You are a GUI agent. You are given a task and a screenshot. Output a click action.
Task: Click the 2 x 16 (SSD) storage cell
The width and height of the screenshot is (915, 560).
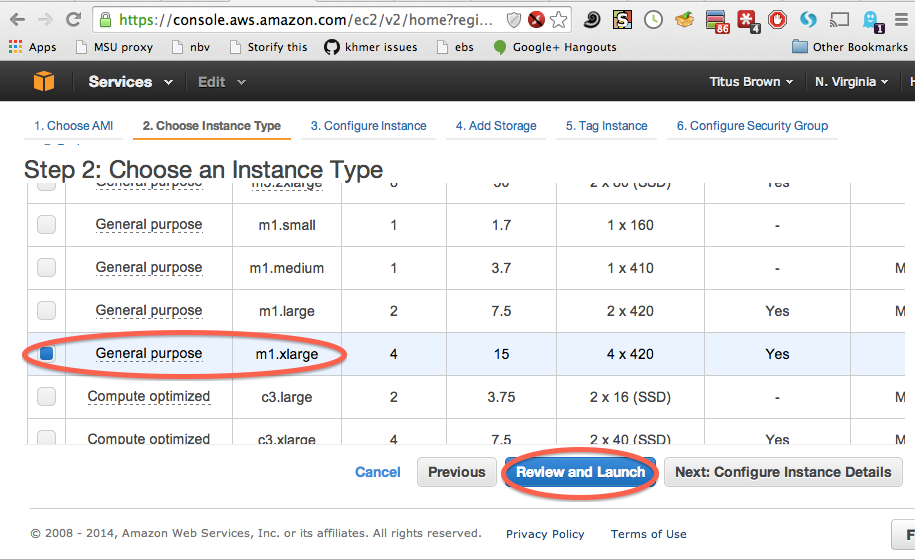[x=630, y=397]
